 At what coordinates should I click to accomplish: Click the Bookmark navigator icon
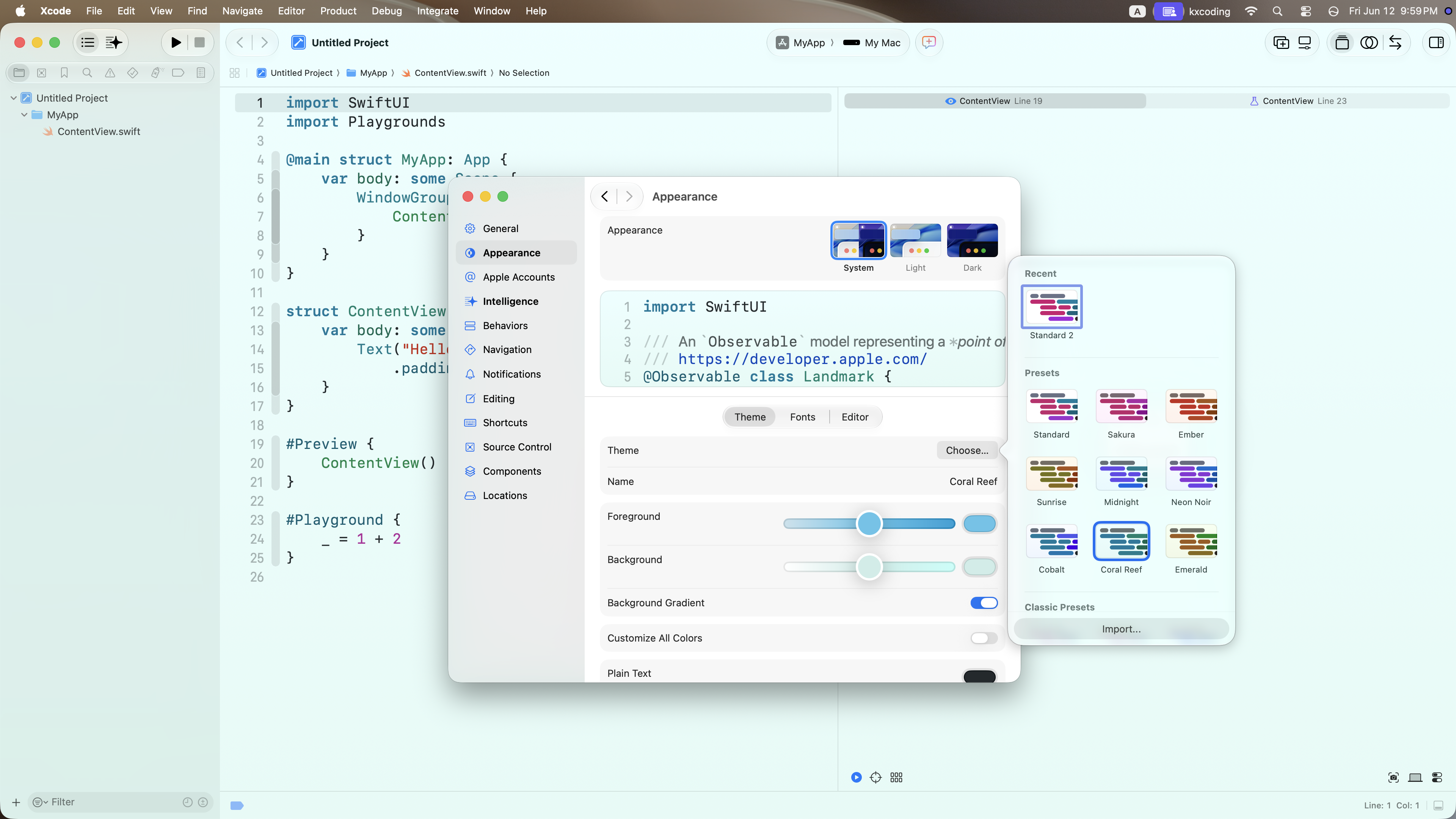[64, 72]
